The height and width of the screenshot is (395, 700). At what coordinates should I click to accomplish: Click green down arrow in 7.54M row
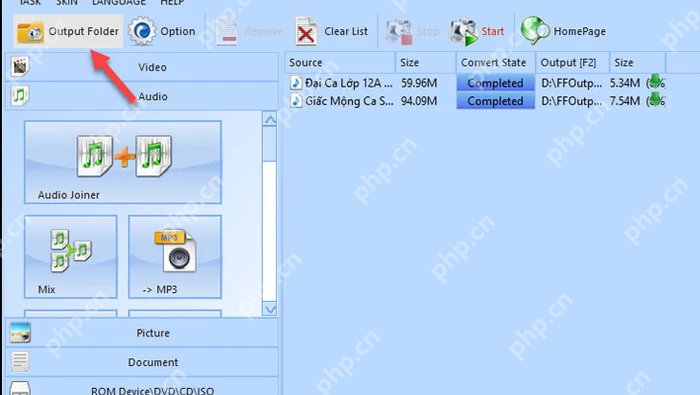pos(655,100)
